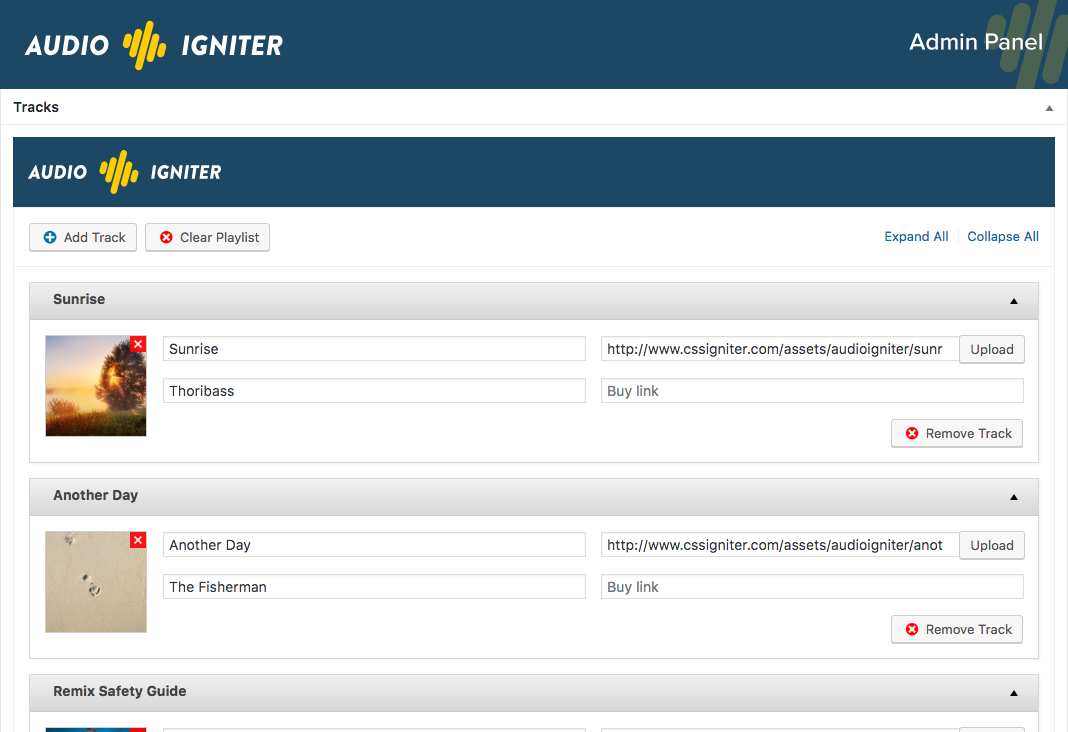
Task: Click the Add Track button
Action: point(83,237)
